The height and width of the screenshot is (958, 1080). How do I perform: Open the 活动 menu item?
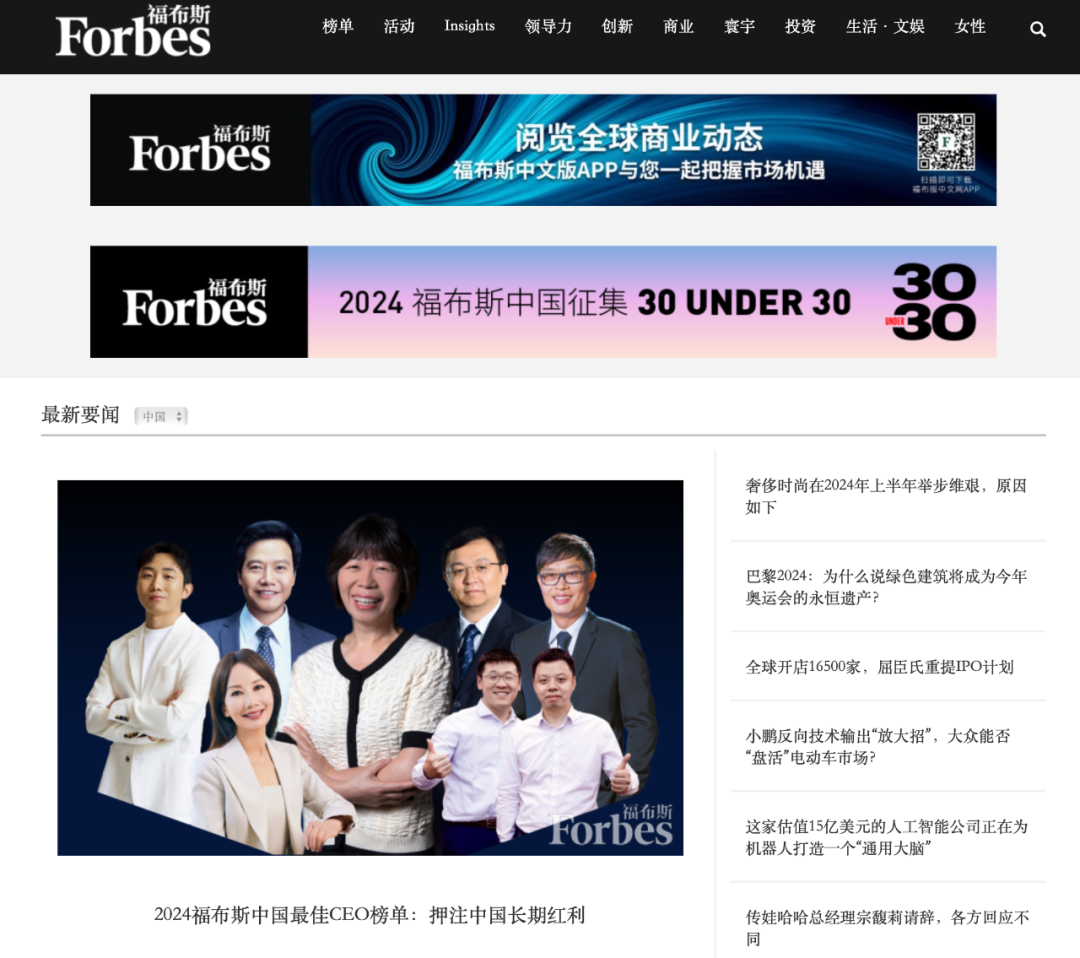click(399, 26)
